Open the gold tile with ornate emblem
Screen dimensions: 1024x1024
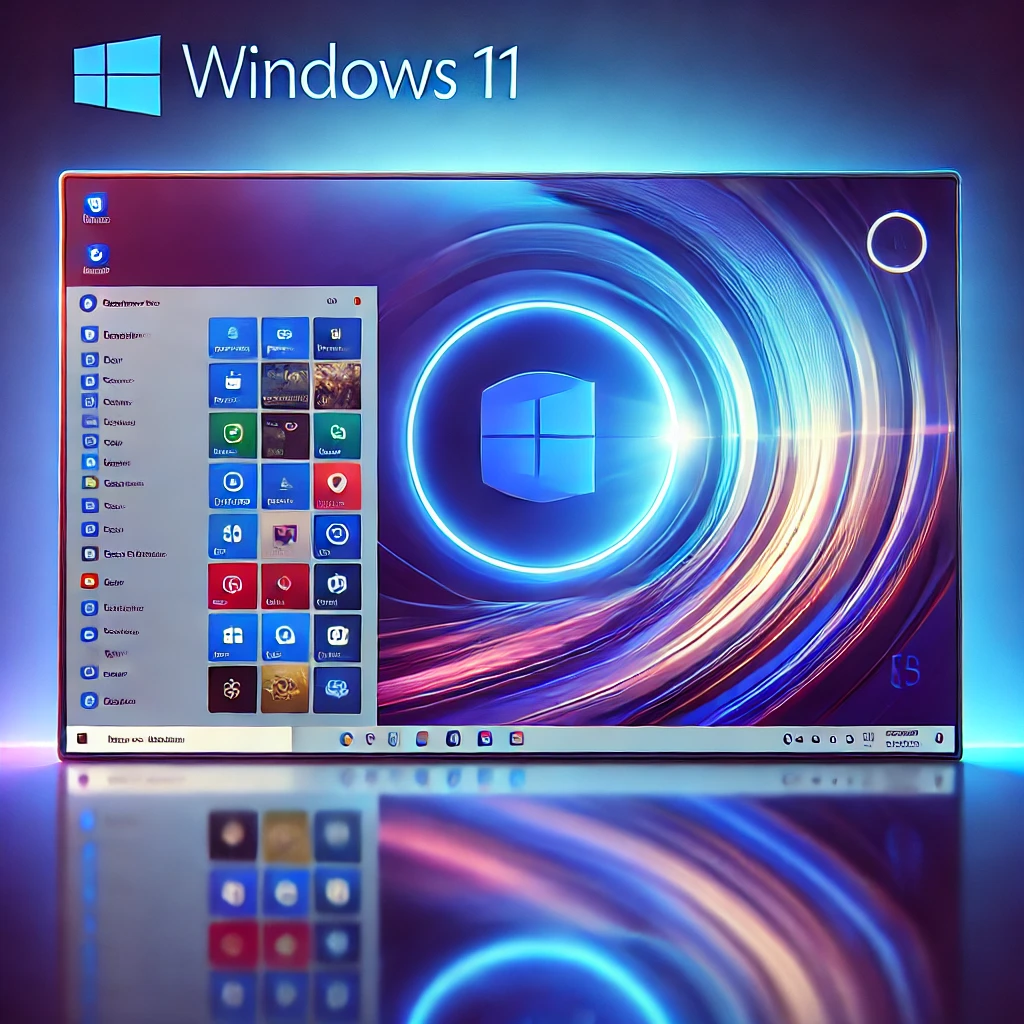[285, 689]
